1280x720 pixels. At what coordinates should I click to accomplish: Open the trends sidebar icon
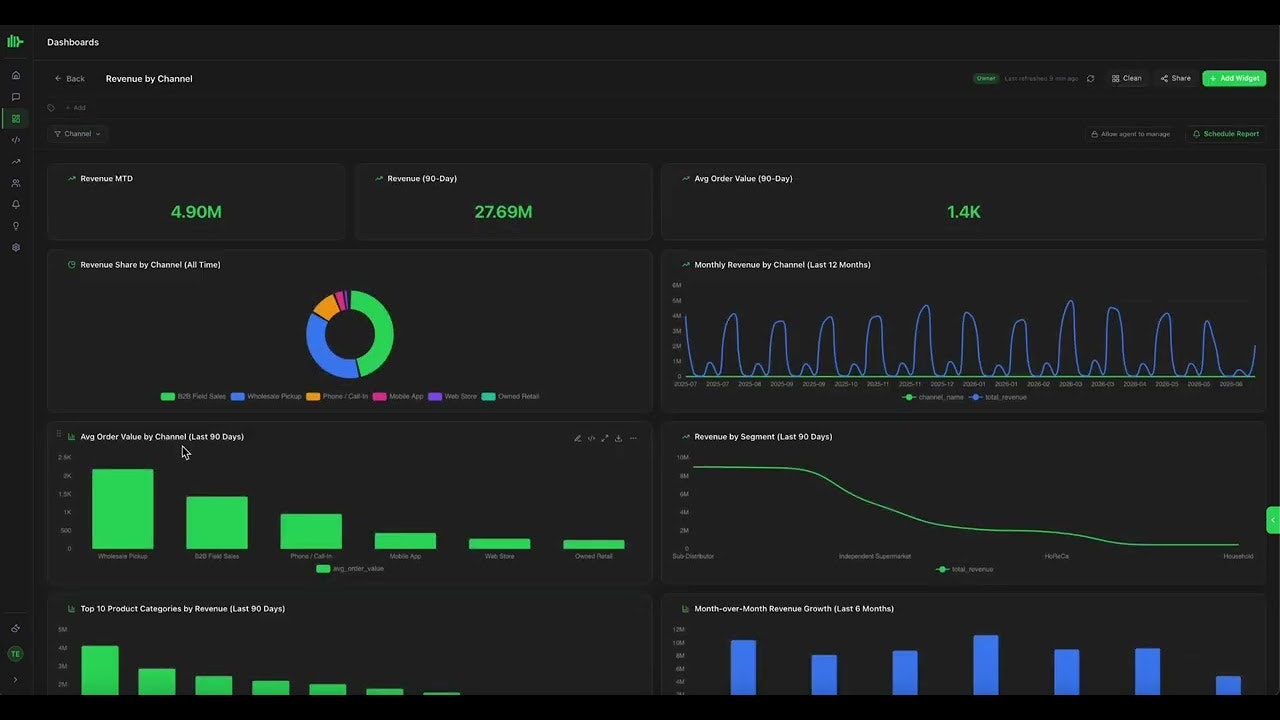[15, 161]
